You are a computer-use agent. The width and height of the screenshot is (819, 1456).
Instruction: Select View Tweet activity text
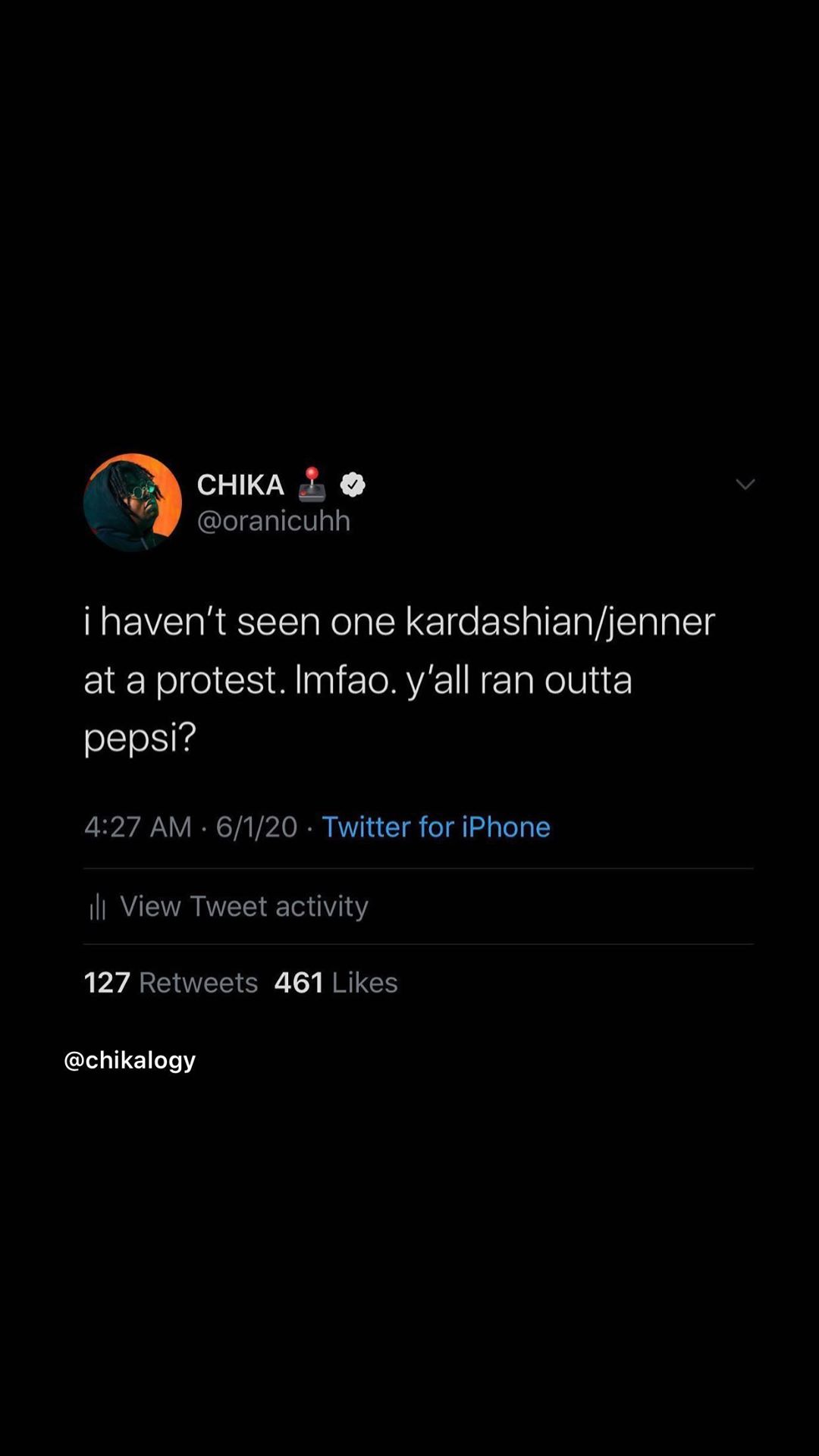pyautogui.click(x=244, y=906)
